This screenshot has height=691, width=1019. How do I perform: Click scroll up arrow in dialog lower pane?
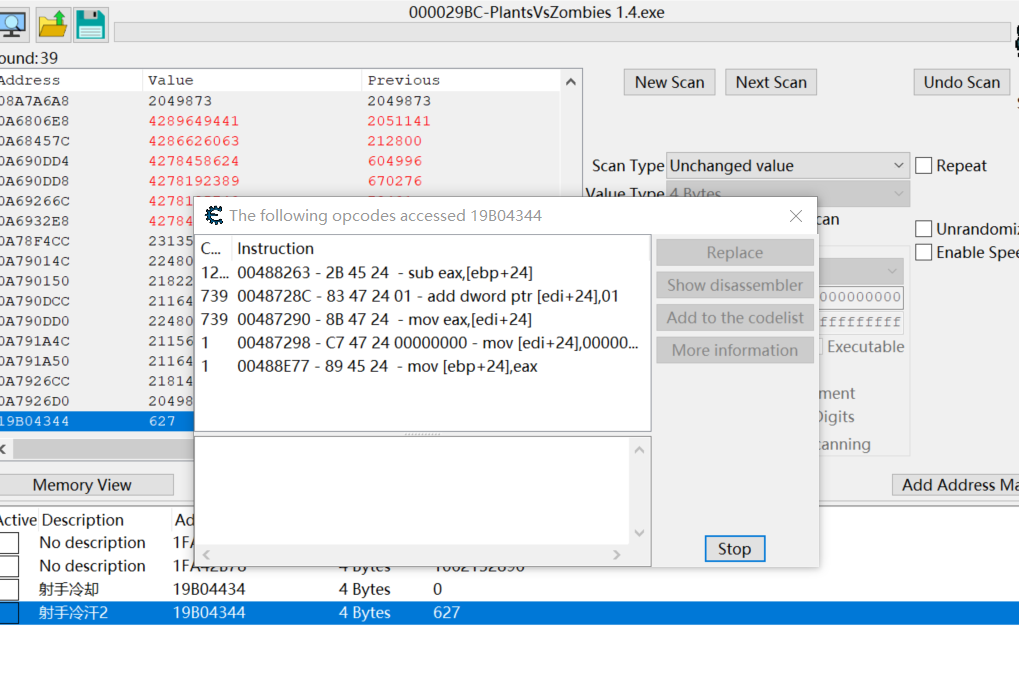click(x=639, y=450)
